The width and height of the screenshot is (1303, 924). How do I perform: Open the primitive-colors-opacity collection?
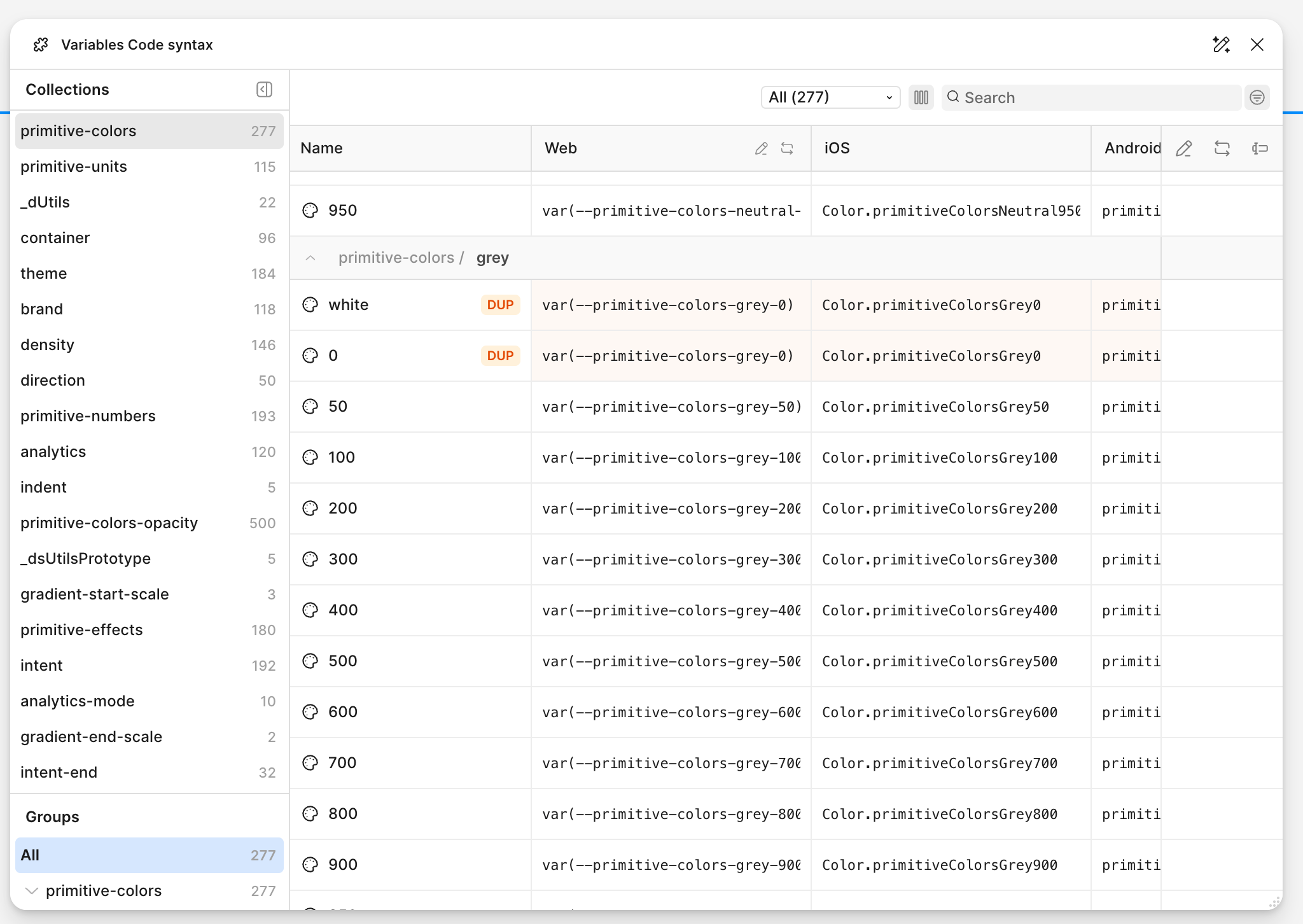[150, 523]
